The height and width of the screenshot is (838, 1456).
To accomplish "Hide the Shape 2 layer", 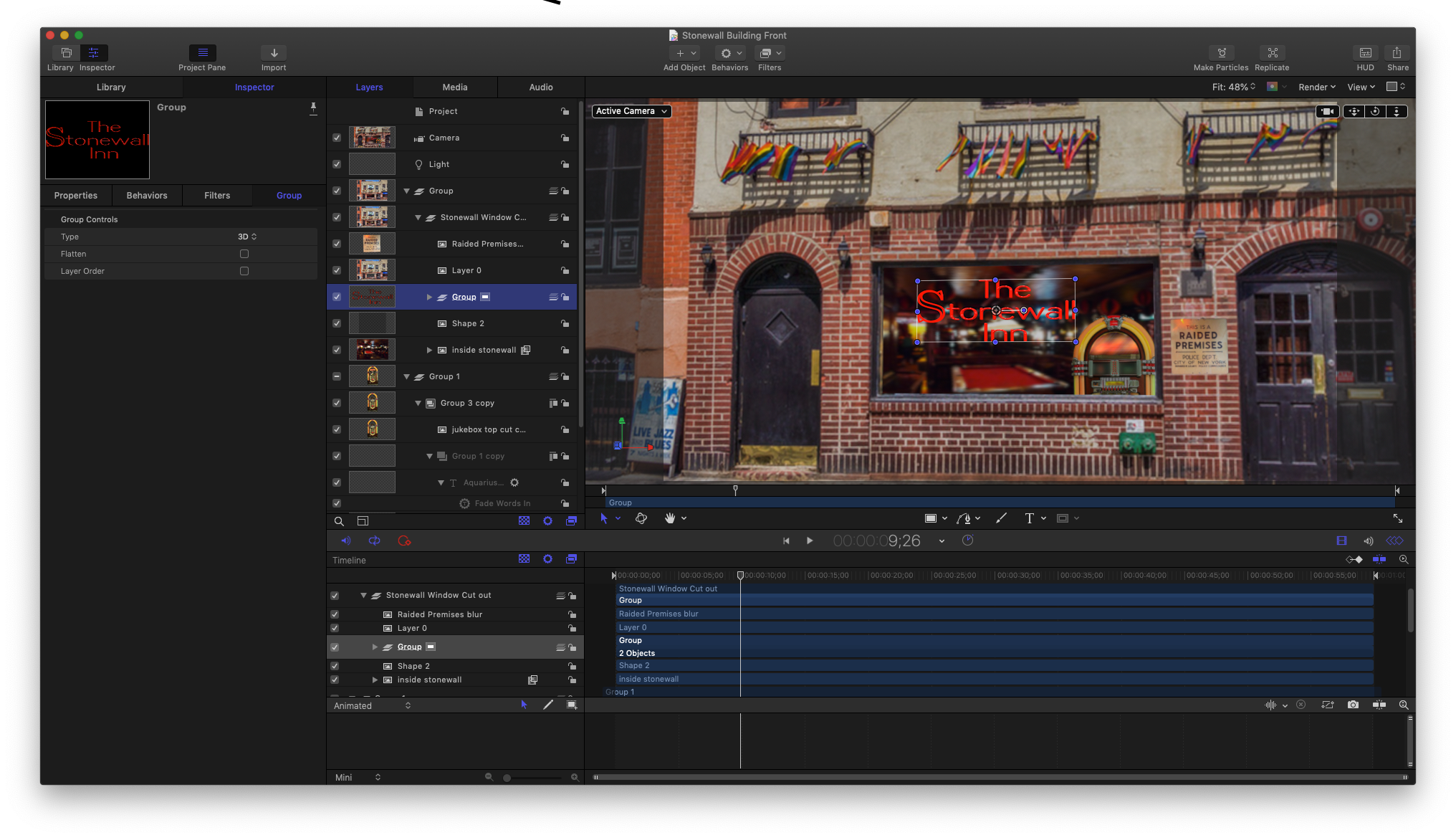I will (337, 323).
